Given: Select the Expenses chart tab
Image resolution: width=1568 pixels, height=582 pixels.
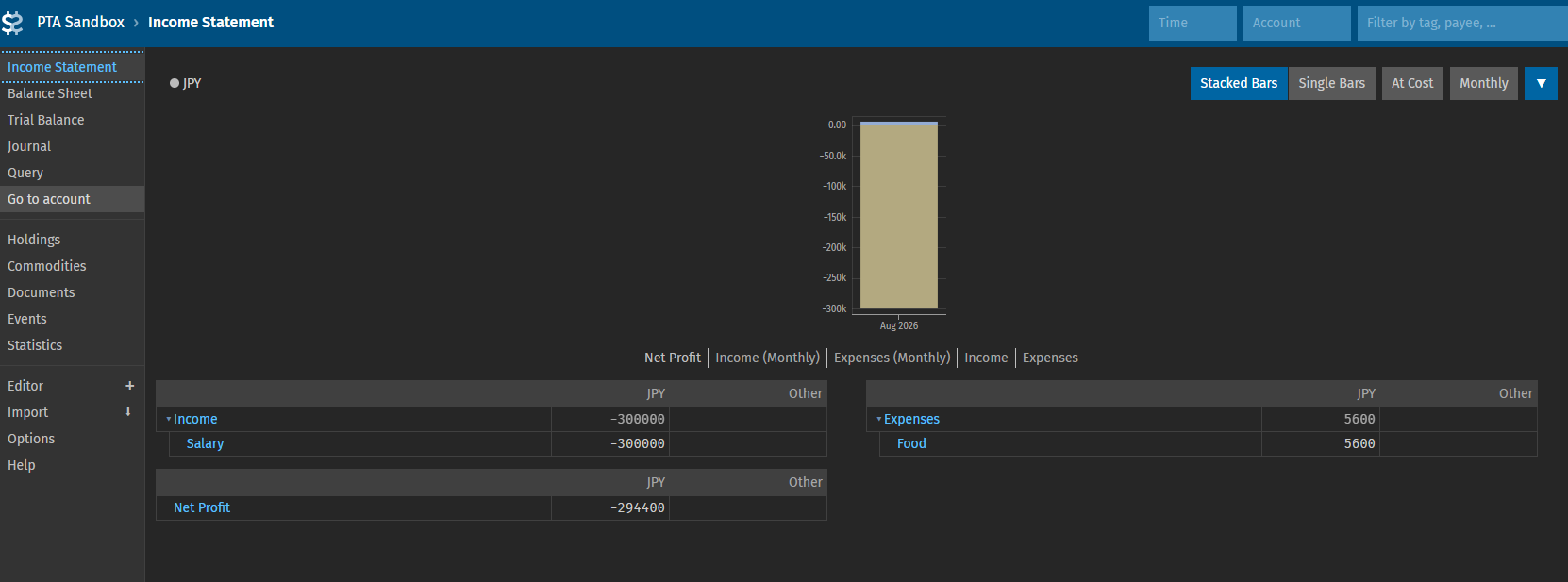Looking at the screenshot, I should click(x=1050, y=358).
